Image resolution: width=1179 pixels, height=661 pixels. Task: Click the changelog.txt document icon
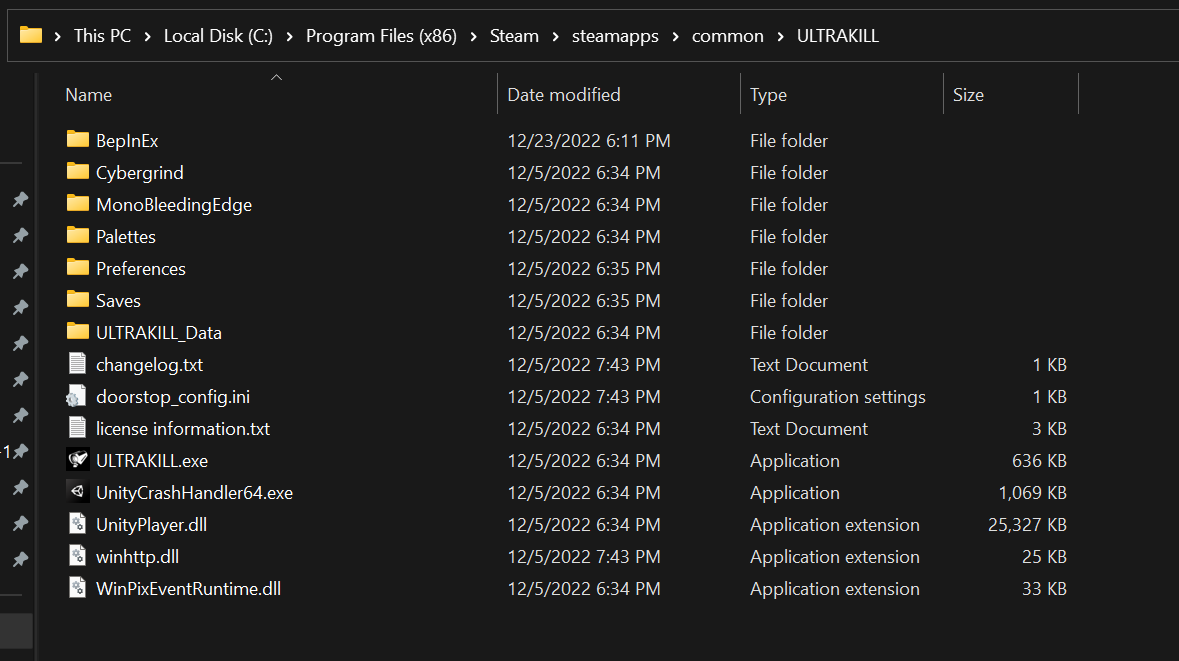pos(78,364)
